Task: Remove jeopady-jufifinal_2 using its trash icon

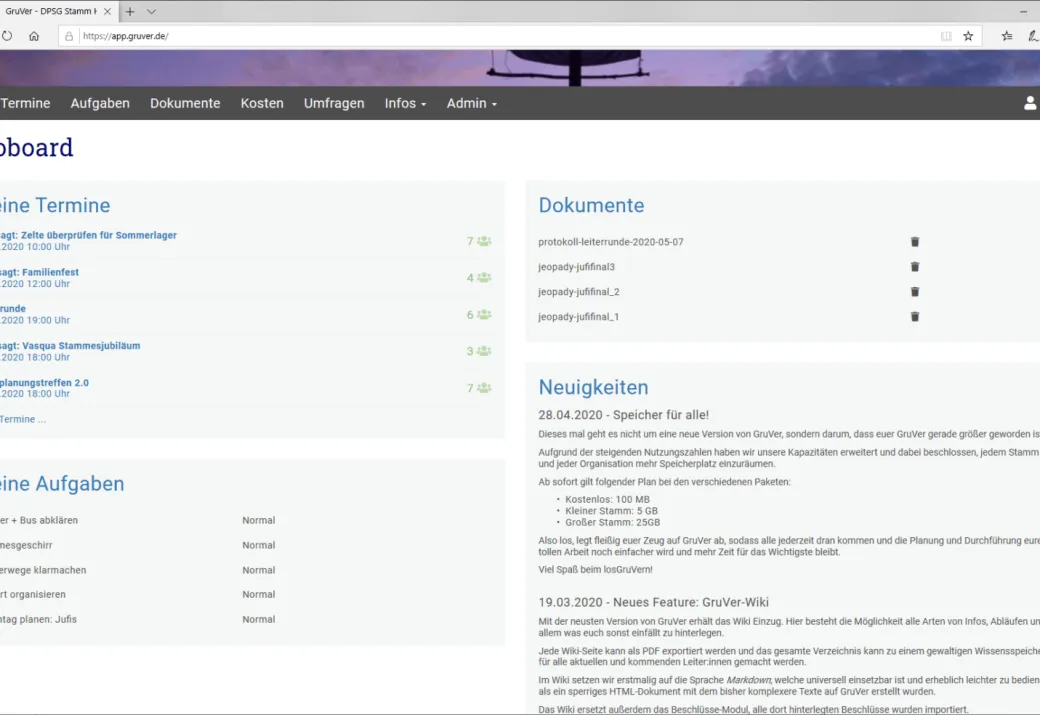Action: [915, 292]
